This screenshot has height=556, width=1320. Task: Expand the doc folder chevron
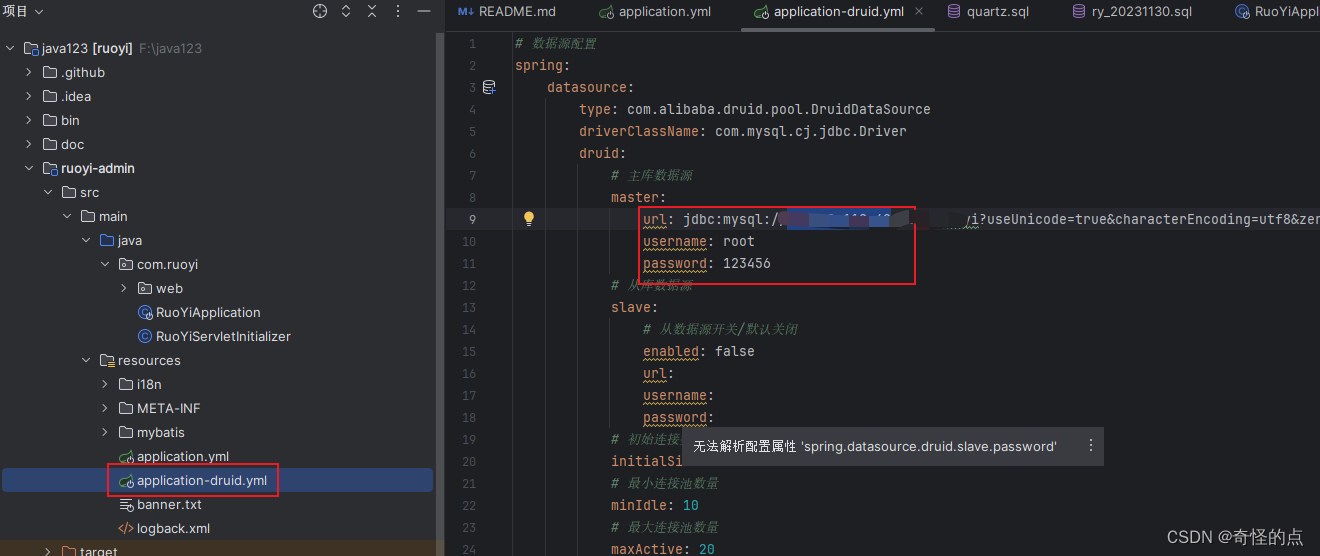30,145
